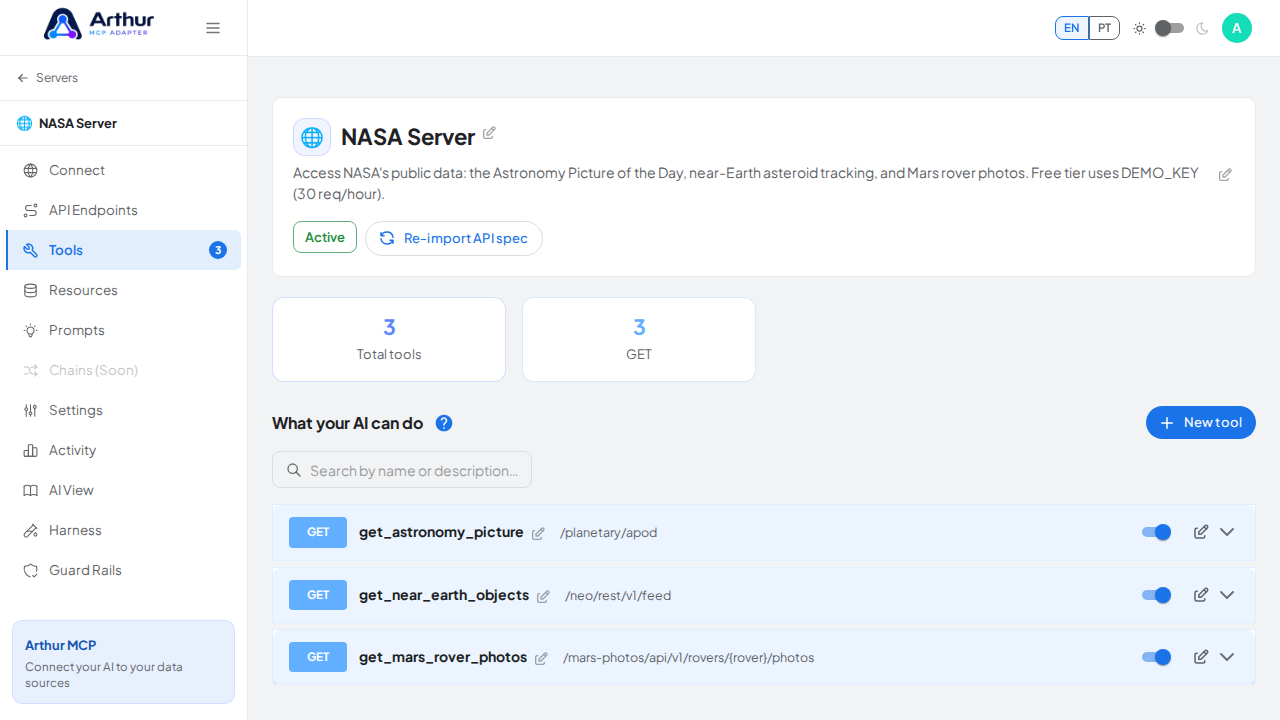Click the NASA Server page title

coord(408,137)
